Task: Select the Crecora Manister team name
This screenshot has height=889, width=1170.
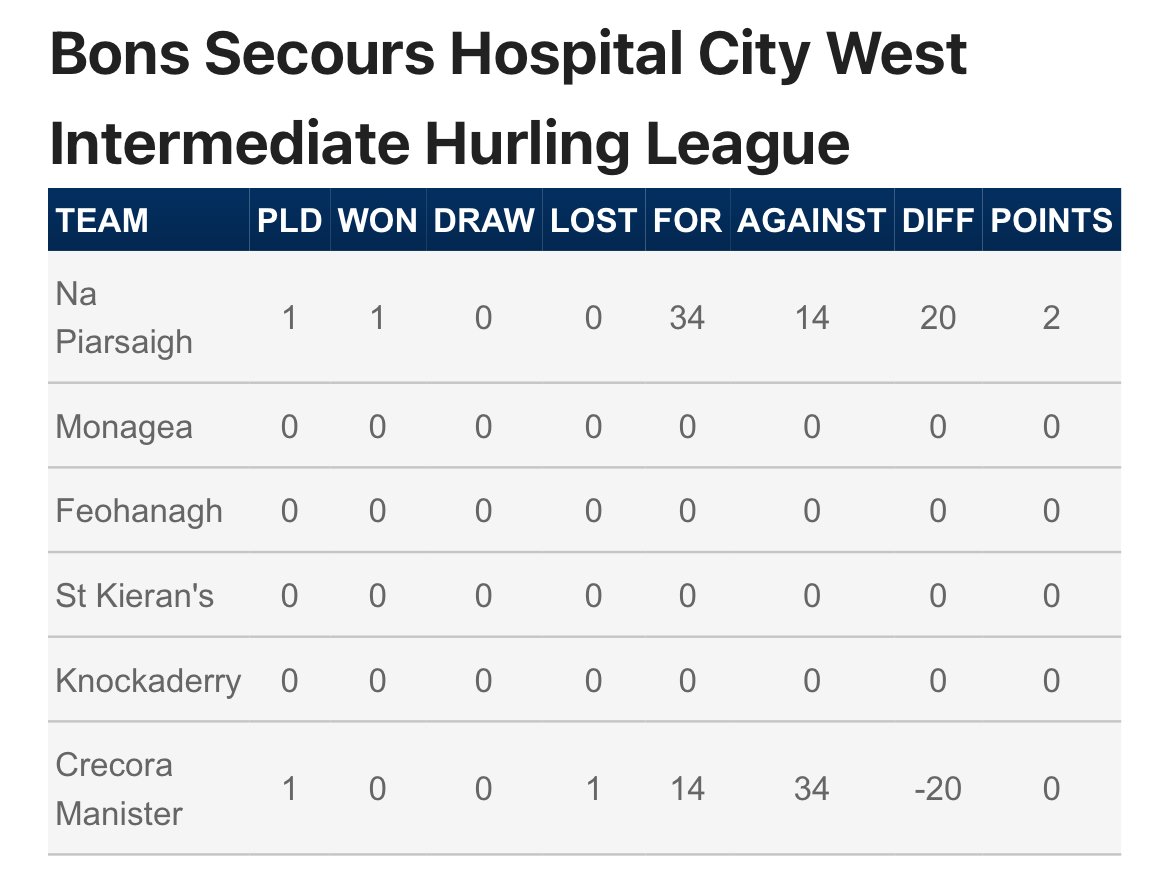Action: 119,789
